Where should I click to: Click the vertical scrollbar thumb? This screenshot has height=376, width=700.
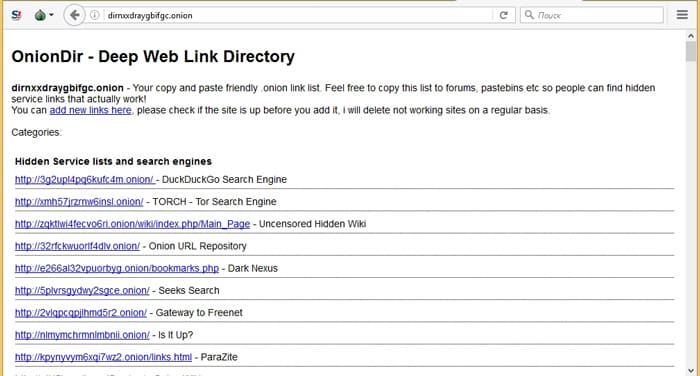tap(691, 51)
